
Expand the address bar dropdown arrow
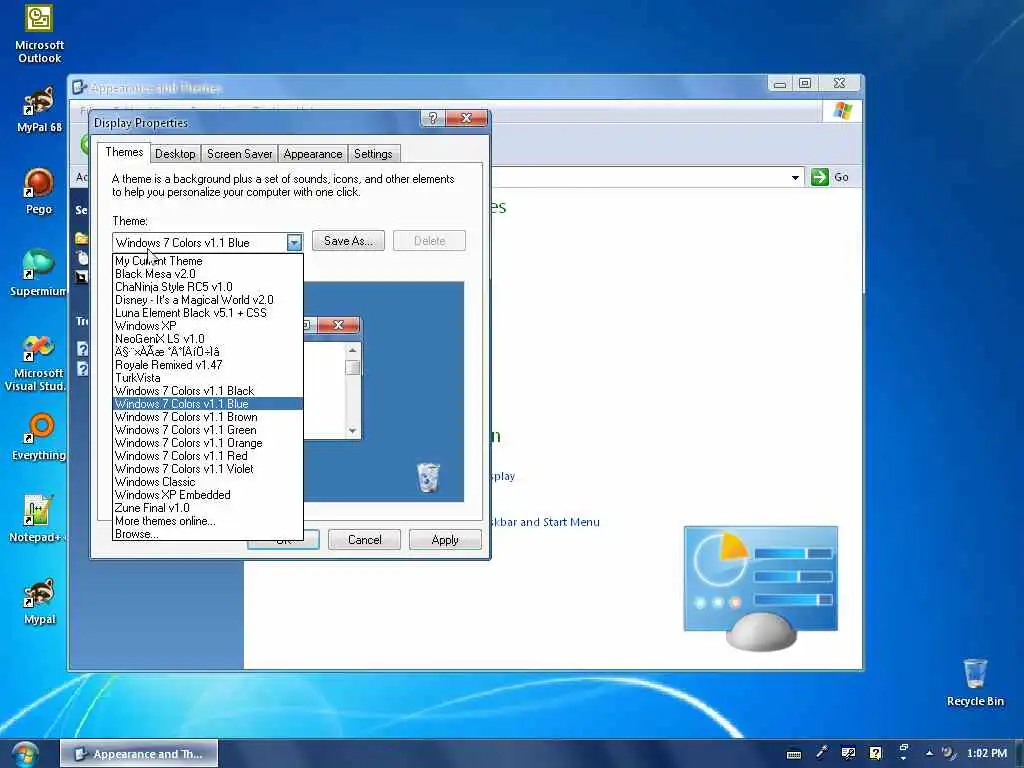point(795,177)
